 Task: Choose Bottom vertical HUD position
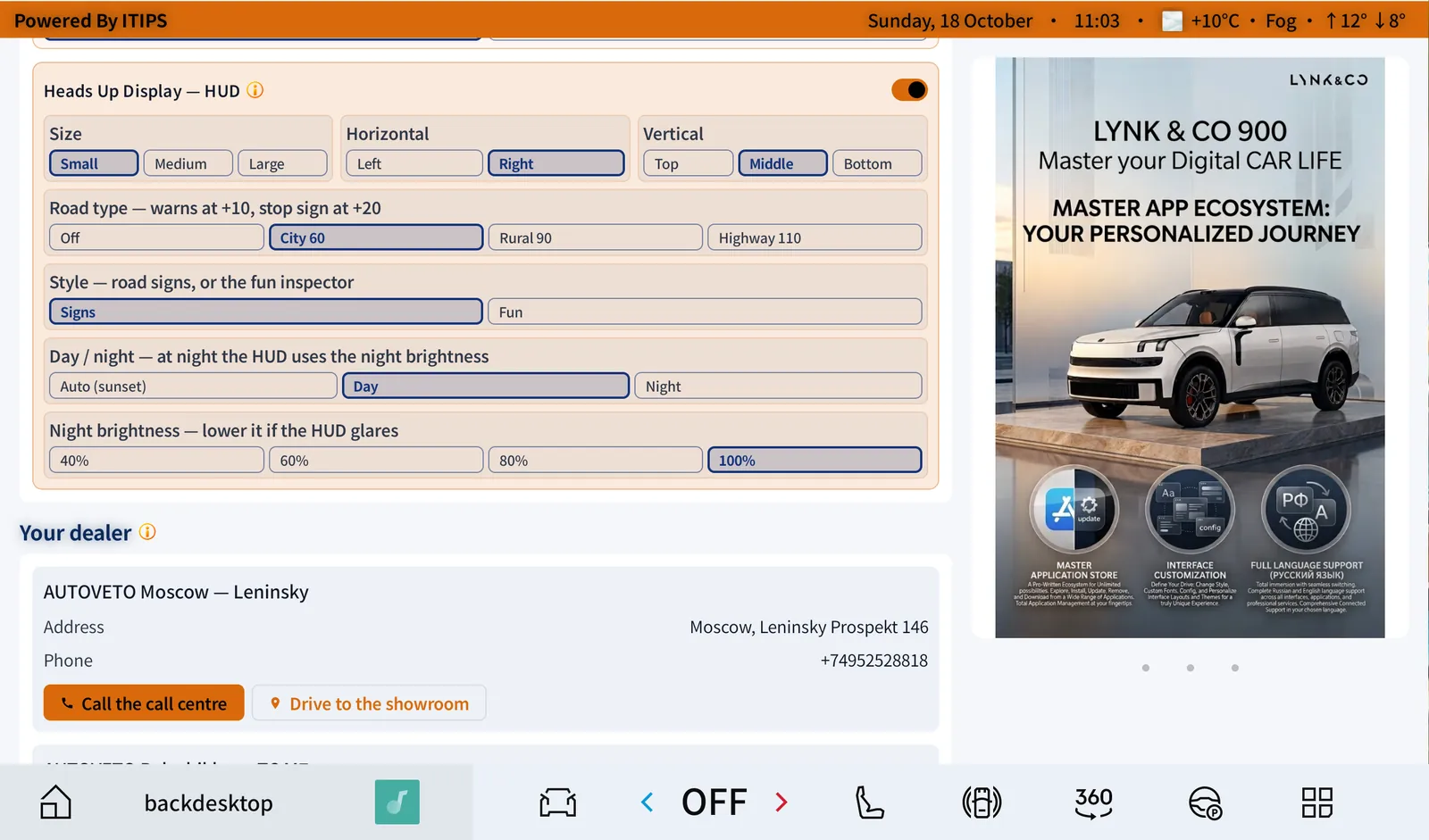click(x=877, y=163)
